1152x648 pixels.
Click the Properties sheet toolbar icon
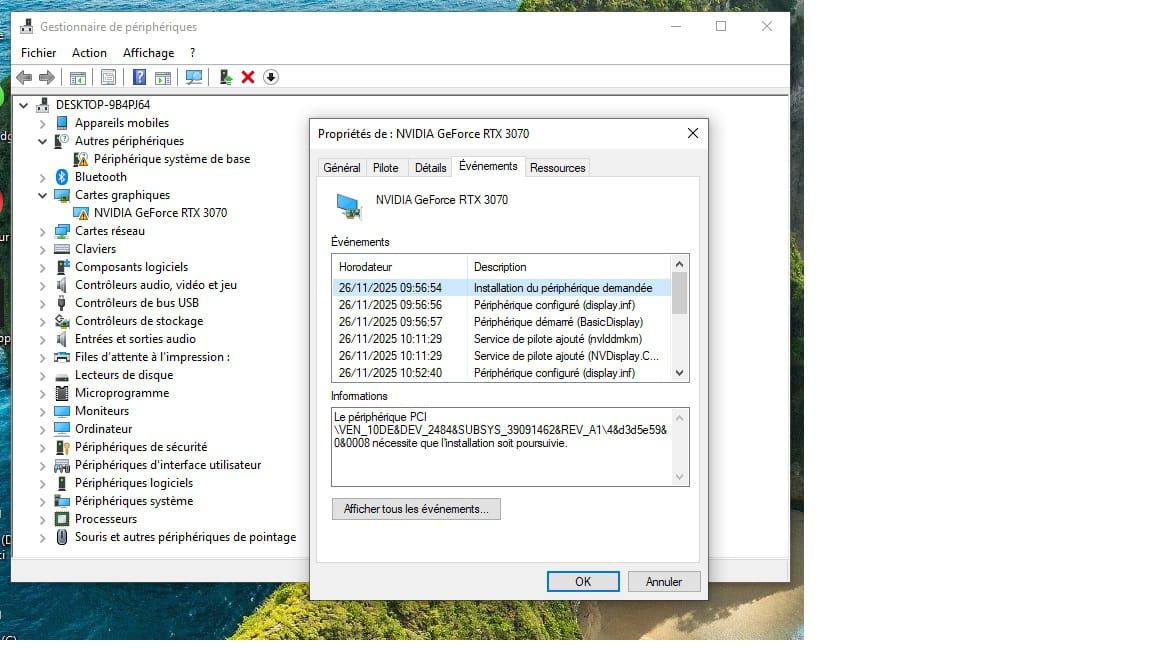[x=108, y=77]
